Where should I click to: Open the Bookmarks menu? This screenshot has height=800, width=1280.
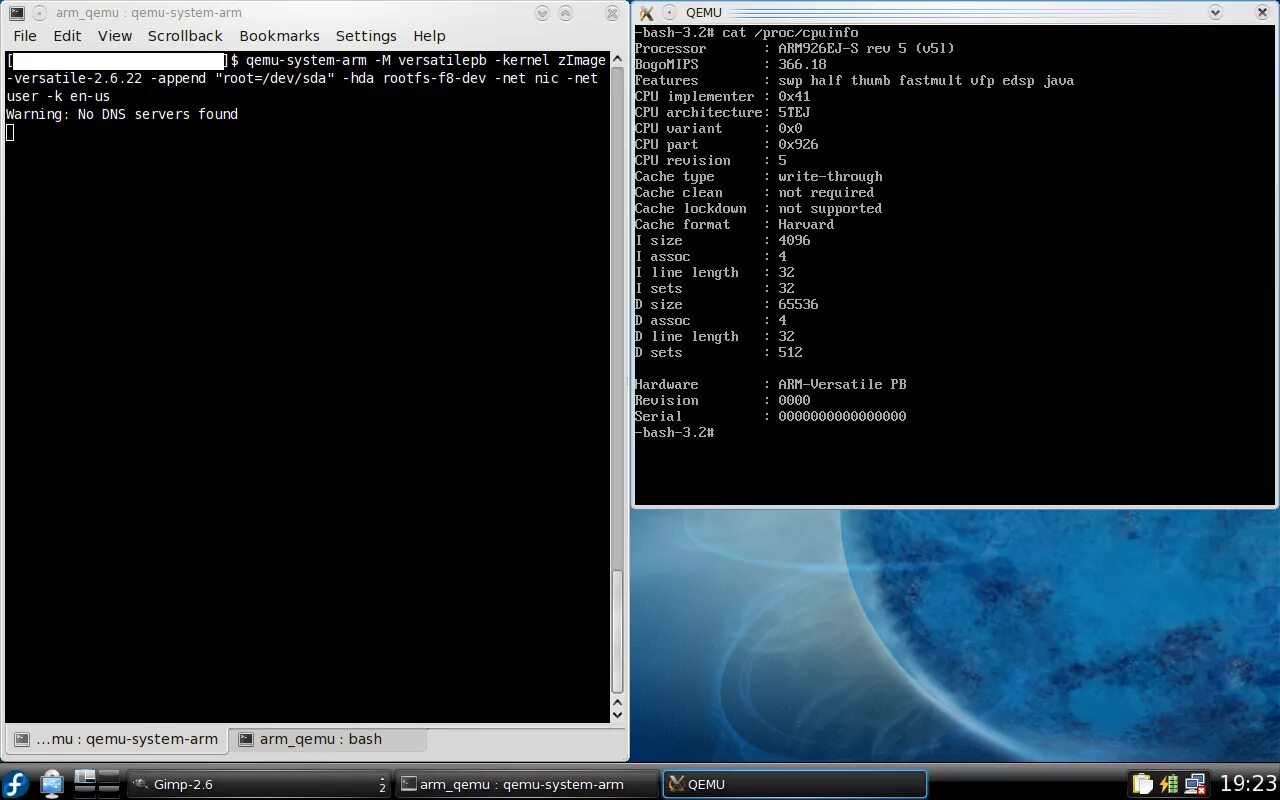pyautogui.click(x=279, y=36)
